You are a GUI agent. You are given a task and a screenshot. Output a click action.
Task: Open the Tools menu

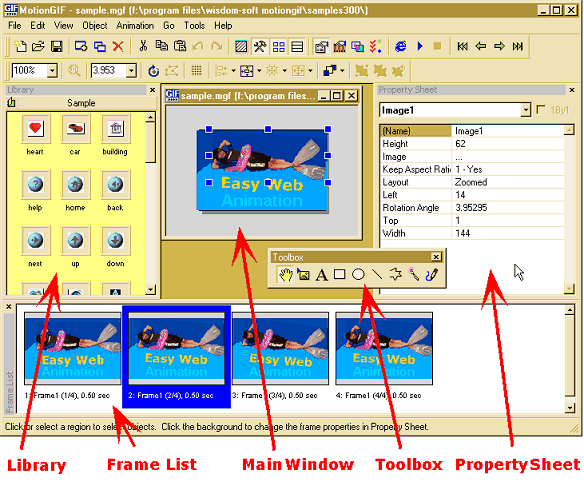click(194, 26)
